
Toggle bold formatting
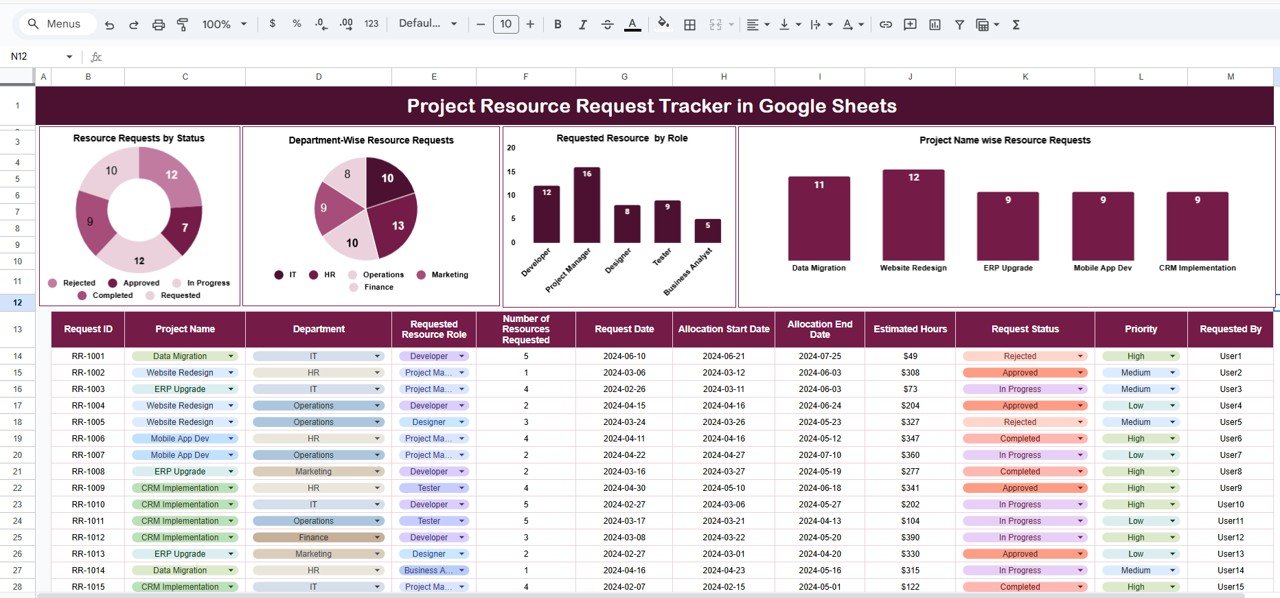(x=558, y=24)
